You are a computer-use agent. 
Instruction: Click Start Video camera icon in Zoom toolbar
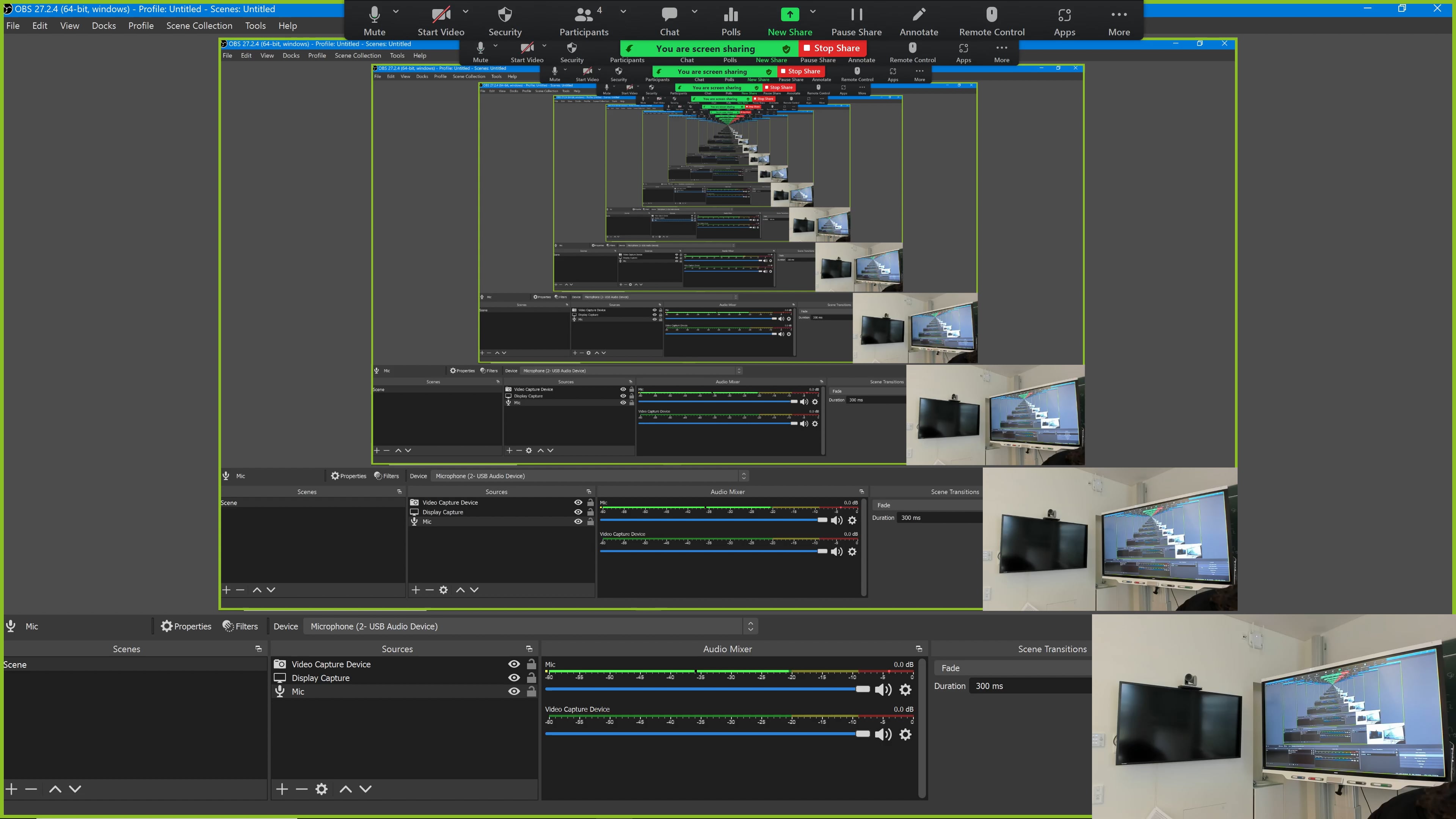click(x=441, y=15)
